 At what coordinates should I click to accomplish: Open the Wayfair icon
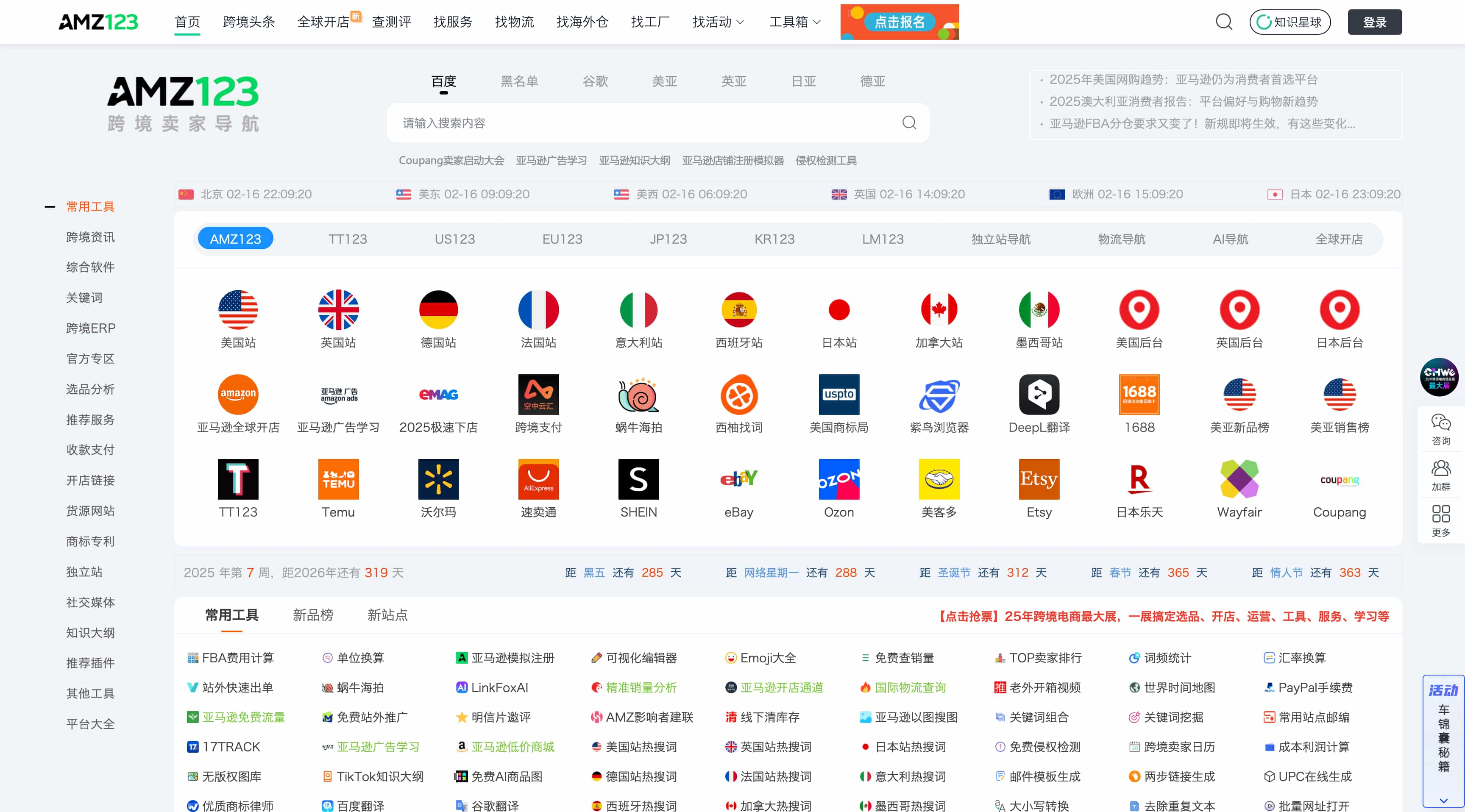point(1239,479)
